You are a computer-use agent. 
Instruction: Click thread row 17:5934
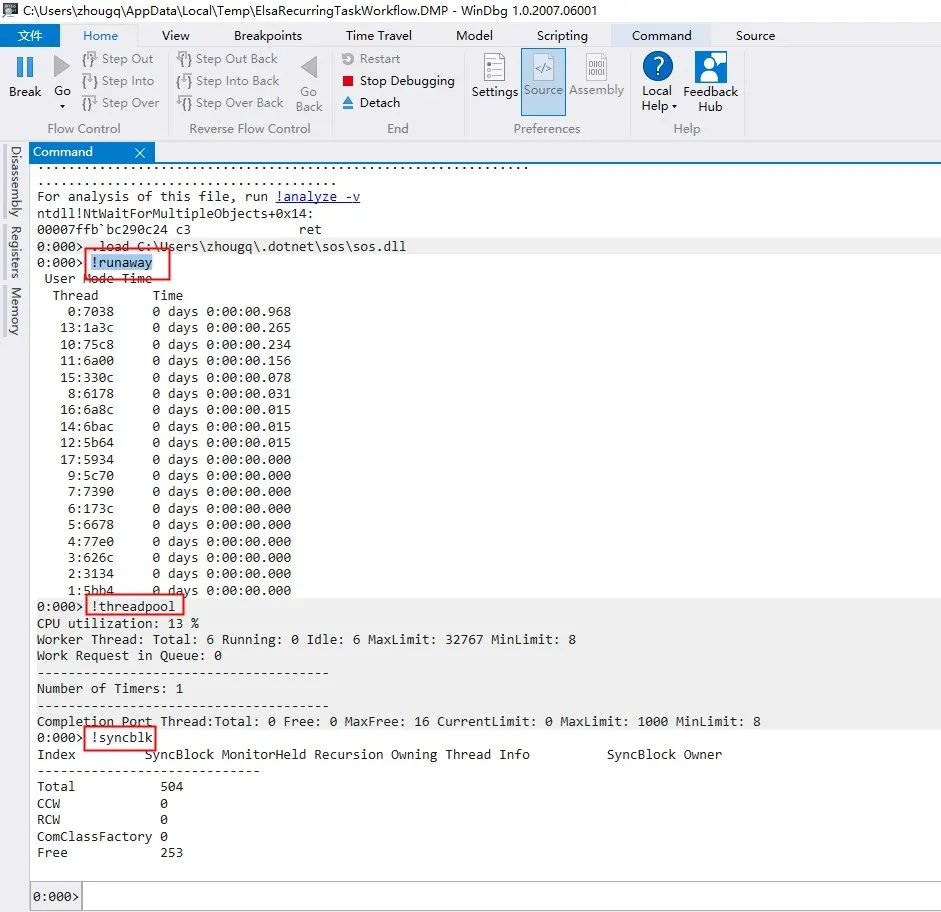[175, 460]
